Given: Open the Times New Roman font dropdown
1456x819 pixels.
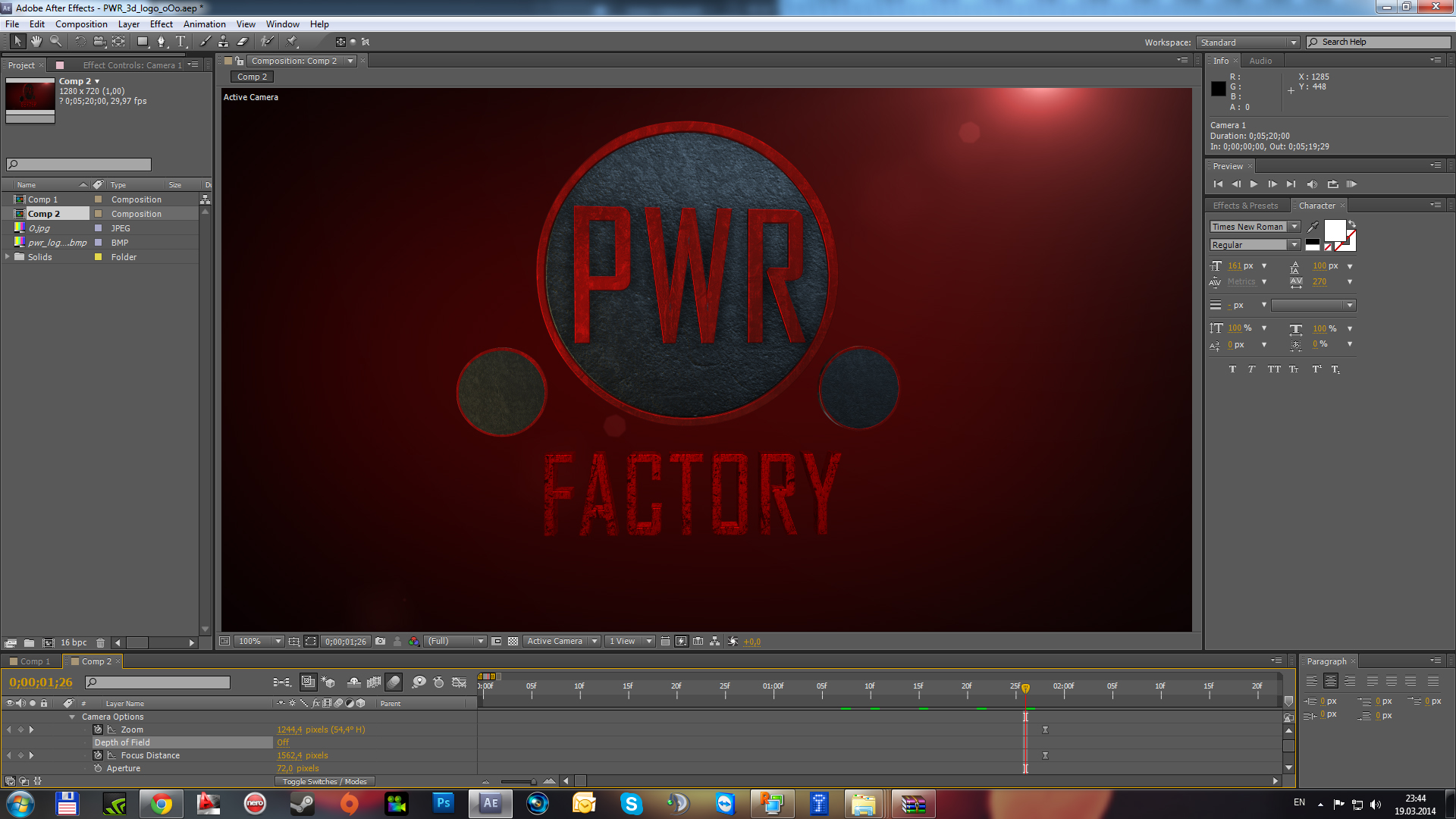Looking at the screenshot, I should 1295,227.
